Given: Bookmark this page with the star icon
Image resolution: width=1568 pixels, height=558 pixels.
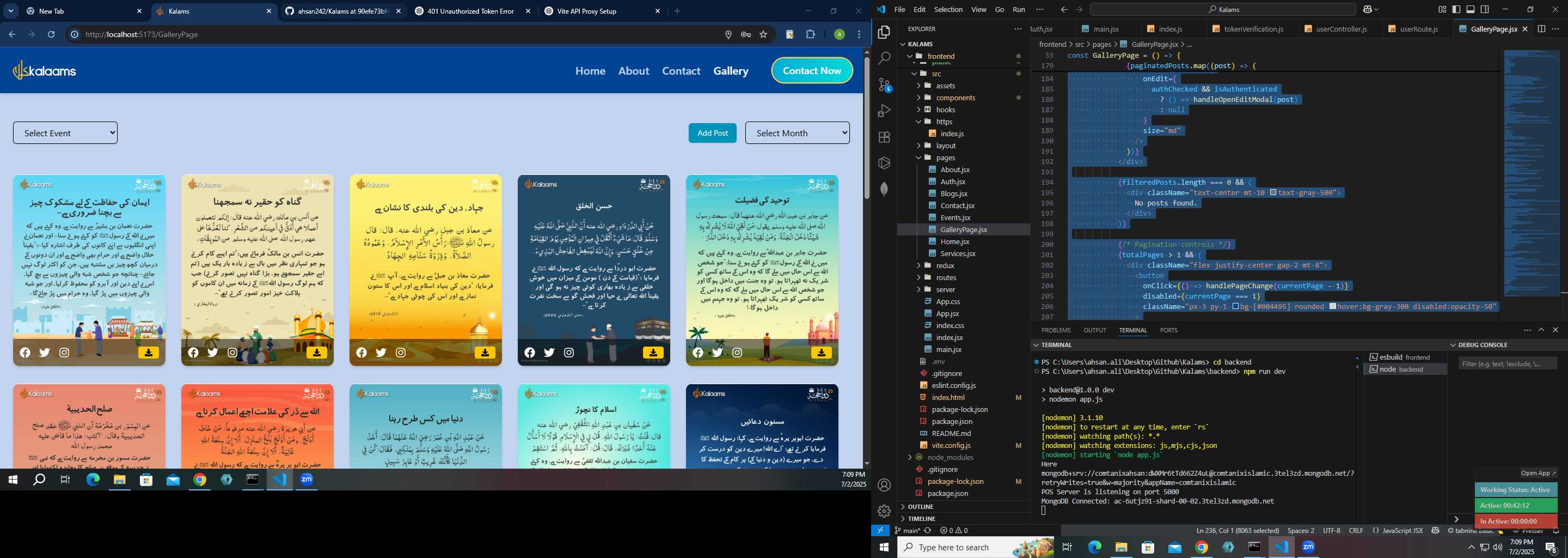Looking at the screenshot, I should pos(763,35).
